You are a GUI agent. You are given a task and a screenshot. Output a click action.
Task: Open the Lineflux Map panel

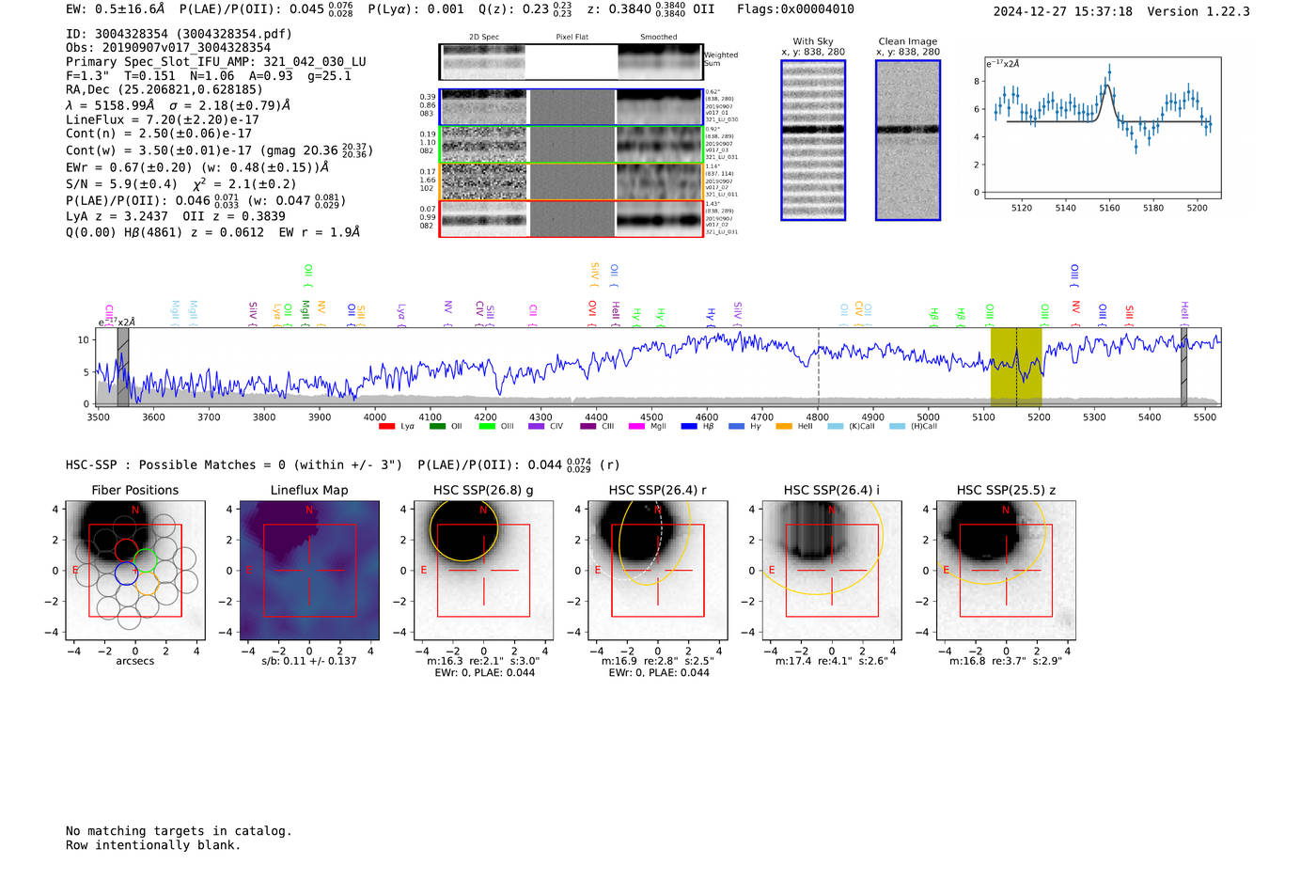pyautogui.click(x=309, y=570)
